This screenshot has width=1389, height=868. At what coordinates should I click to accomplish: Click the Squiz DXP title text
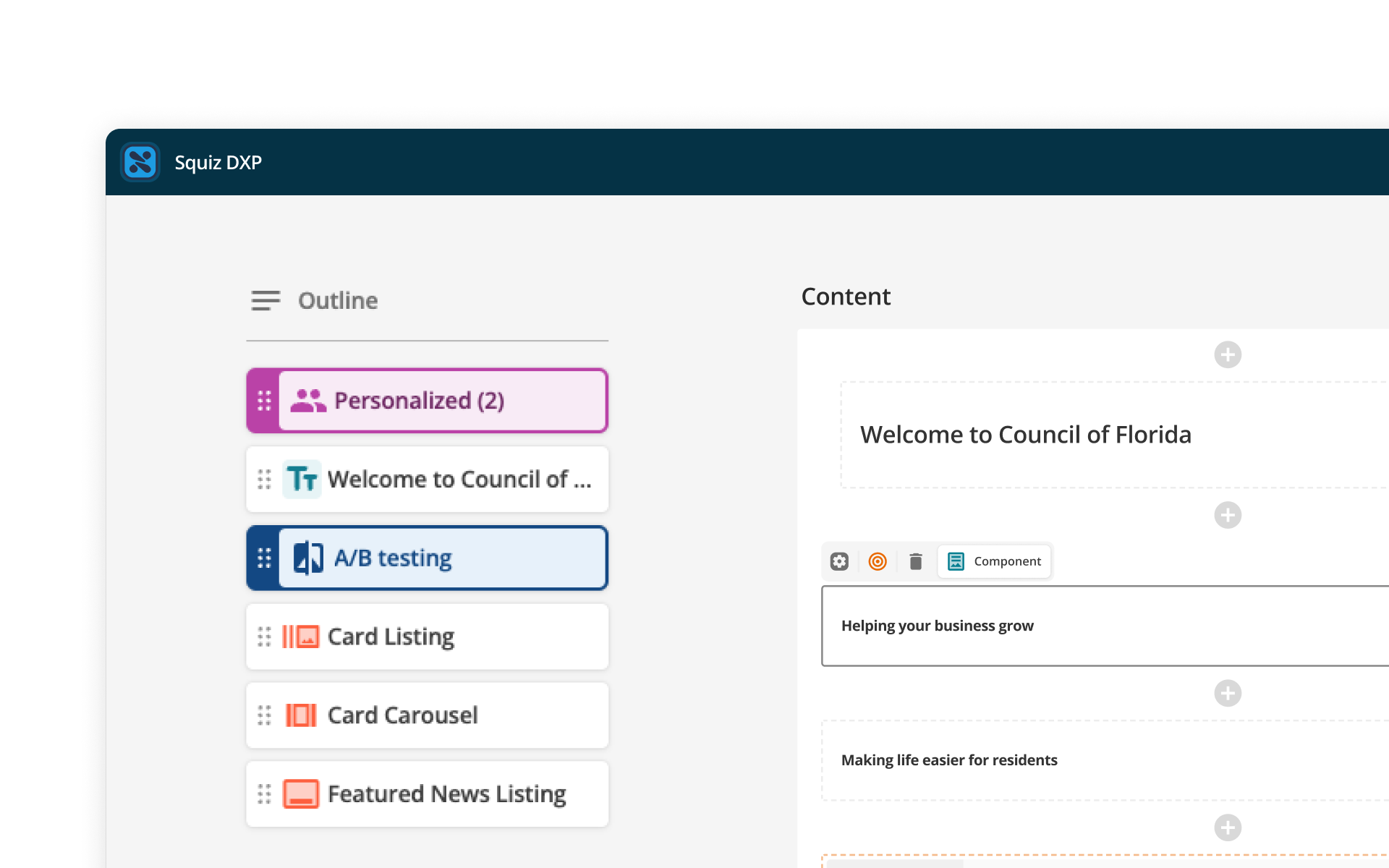pyautogui.click(x=218, y=163)
